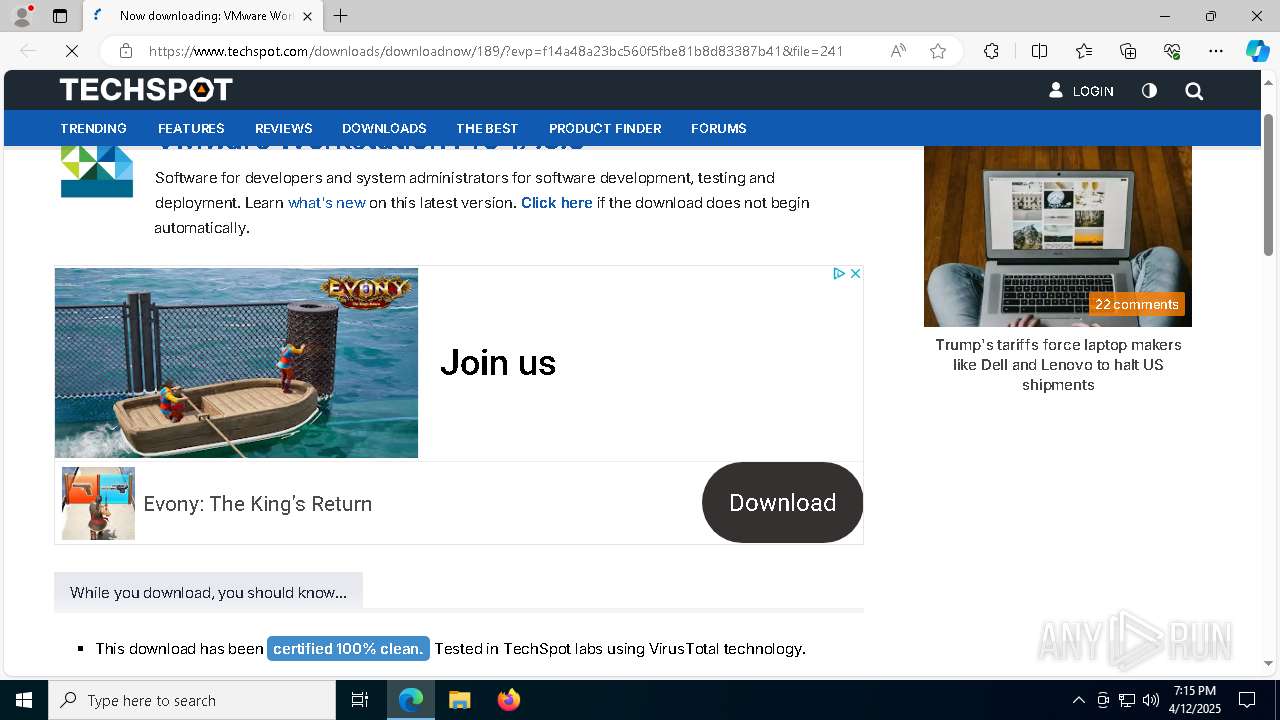Click the "Click here" download link
The height and width of the screenshot is (720, 1280).
coord(557,203)
